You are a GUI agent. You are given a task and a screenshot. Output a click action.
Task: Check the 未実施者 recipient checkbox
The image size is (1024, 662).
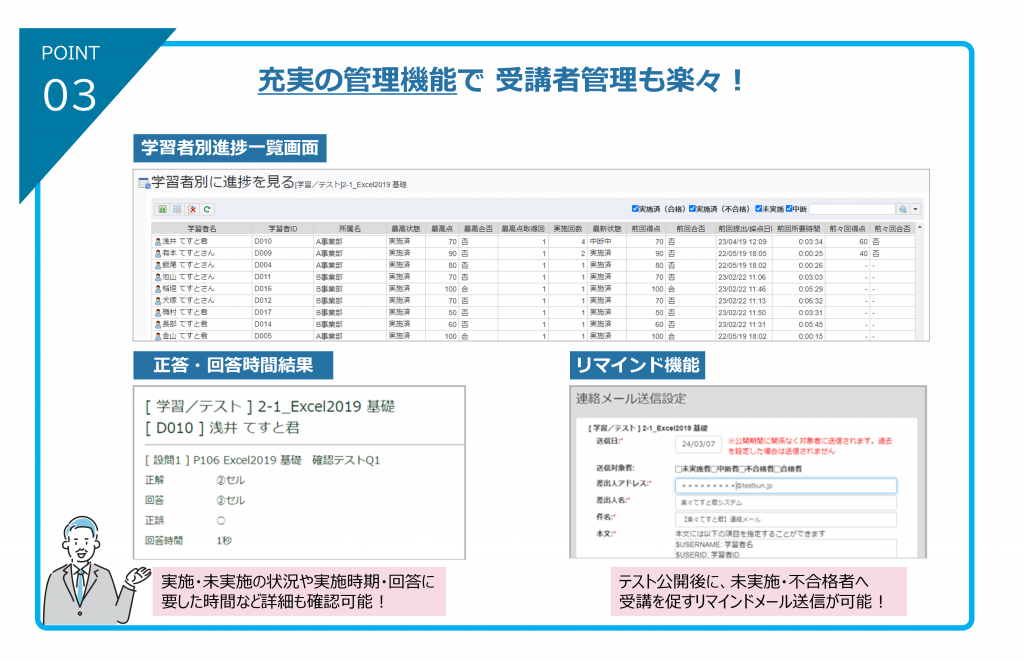coord(679,469)
